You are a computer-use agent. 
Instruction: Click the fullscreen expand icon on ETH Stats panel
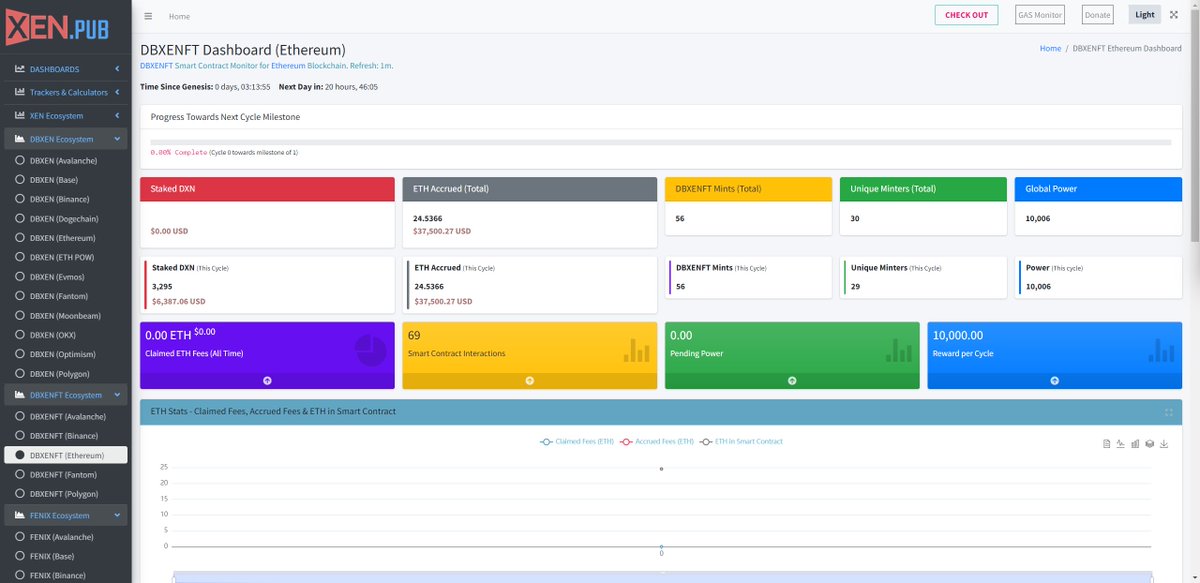tap(1168, 411)
